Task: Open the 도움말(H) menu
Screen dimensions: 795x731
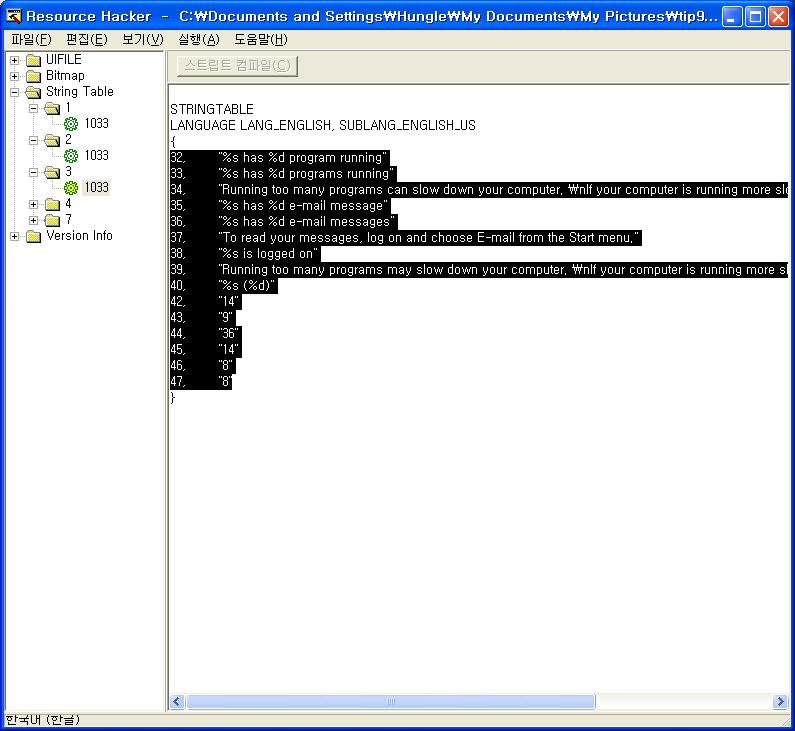Action: point(260,39)
